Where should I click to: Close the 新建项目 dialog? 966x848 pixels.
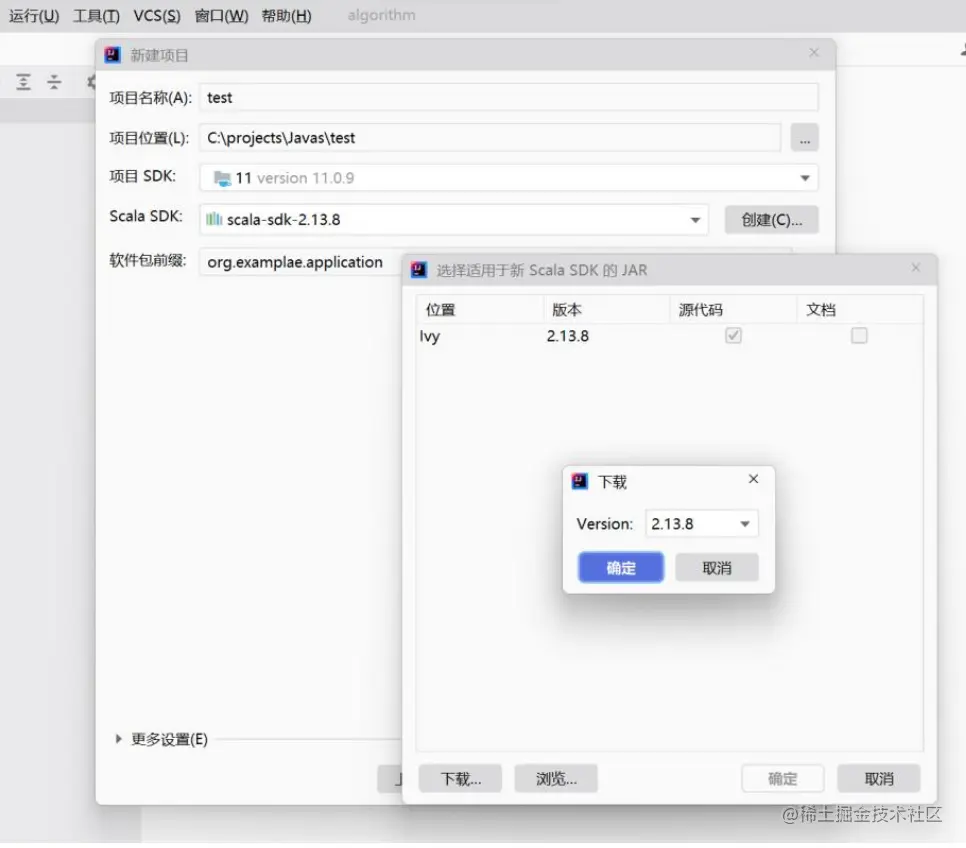[814, 52]
